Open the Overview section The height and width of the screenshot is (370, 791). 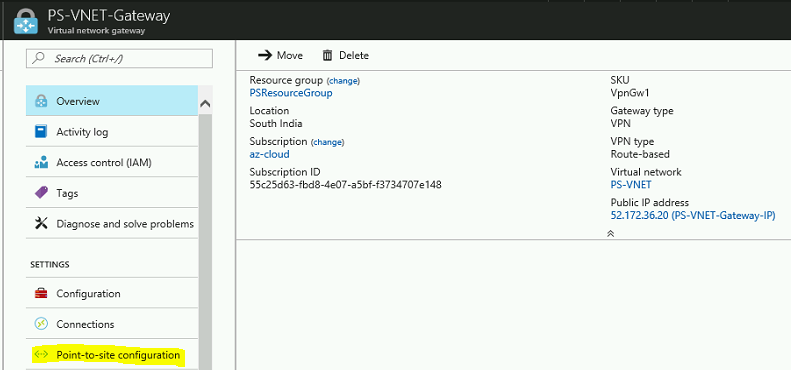(x=112, y=101)
